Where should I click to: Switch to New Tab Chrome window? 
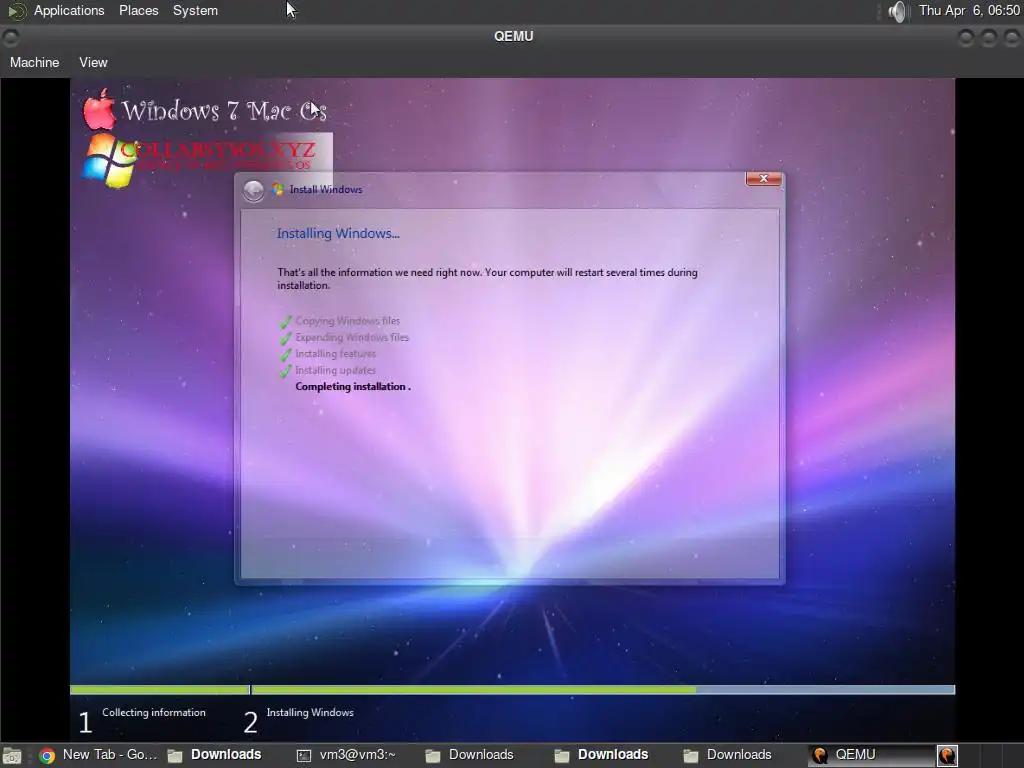pyautogui.click(x=98, y=755)
